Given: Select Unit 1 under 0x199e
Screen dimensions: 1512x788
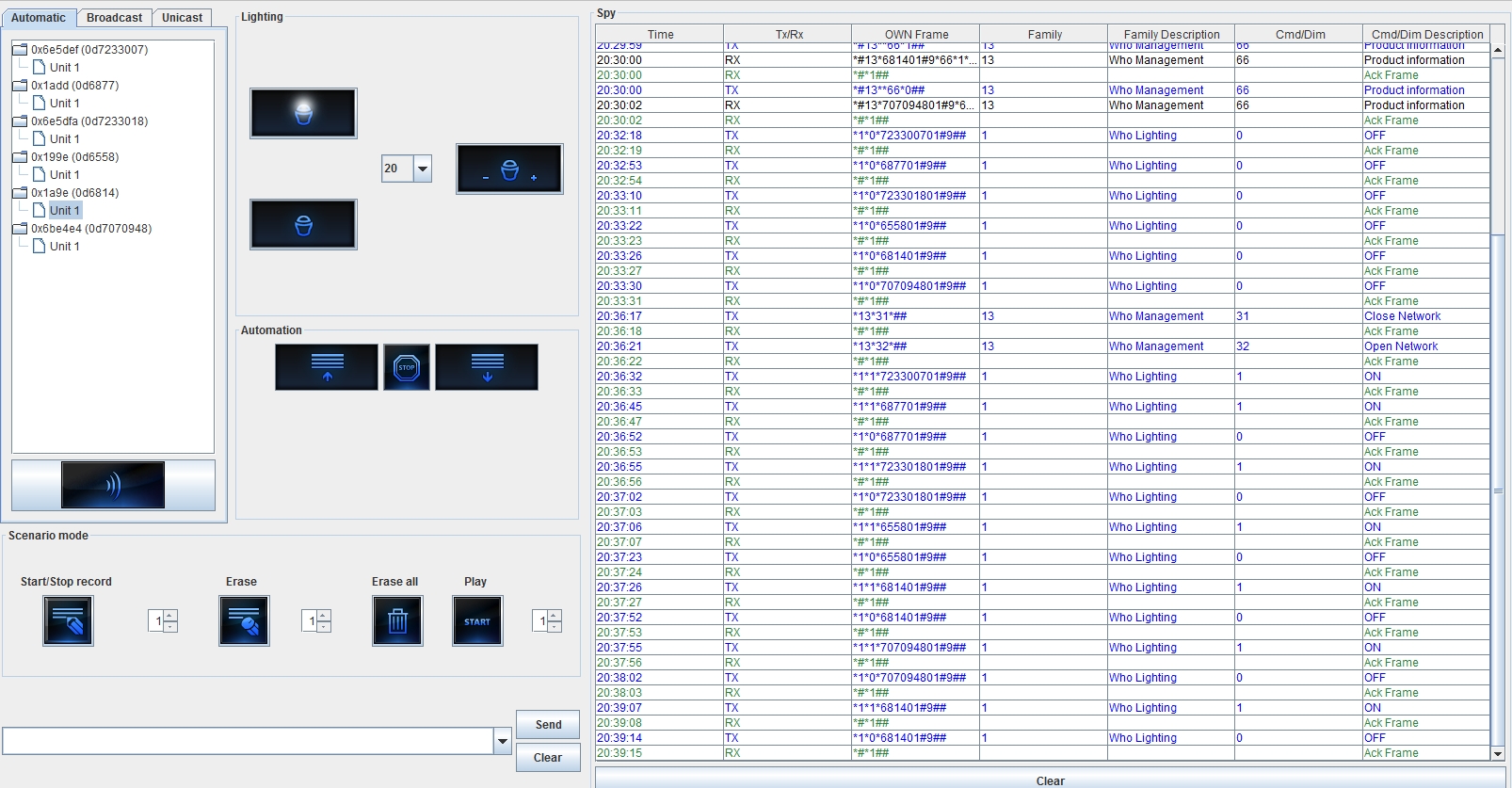Looking at the screenshot, I should [x=64, y=174].
